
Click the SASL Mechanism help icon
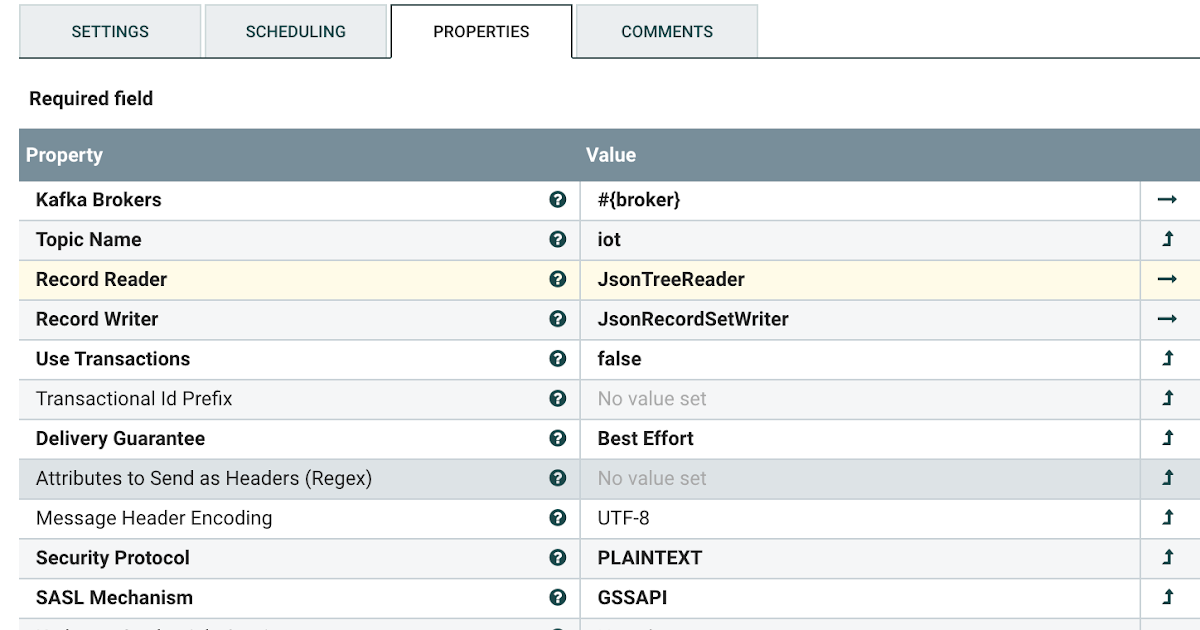[x=557, y=597]
